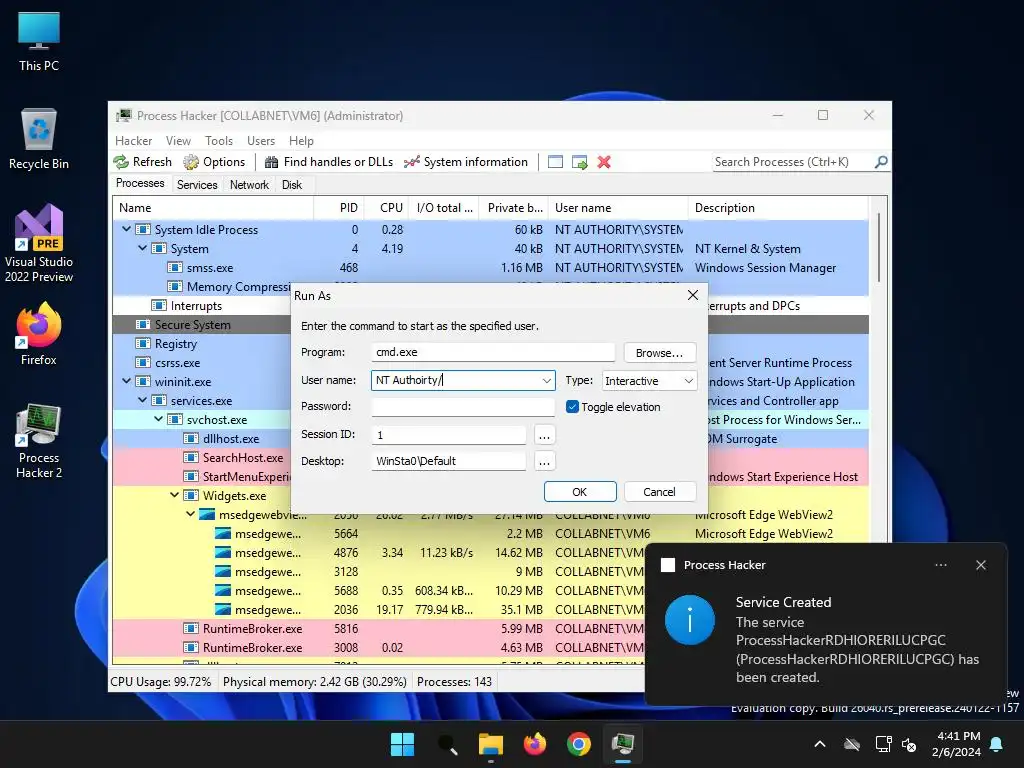The image size is (1024, 768).
Task: Click the Search Processes box
Action: point(793,162)
